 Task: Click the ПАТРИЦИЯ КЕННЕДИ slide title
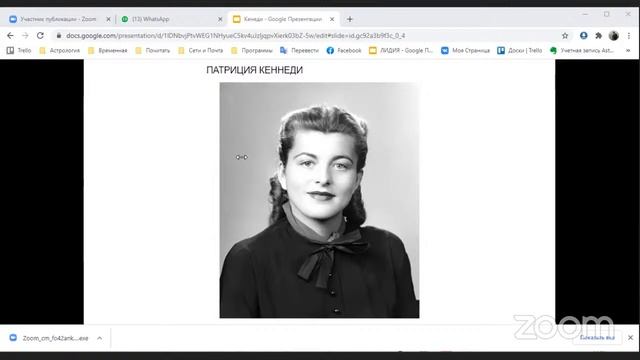[x=254, y=70]
